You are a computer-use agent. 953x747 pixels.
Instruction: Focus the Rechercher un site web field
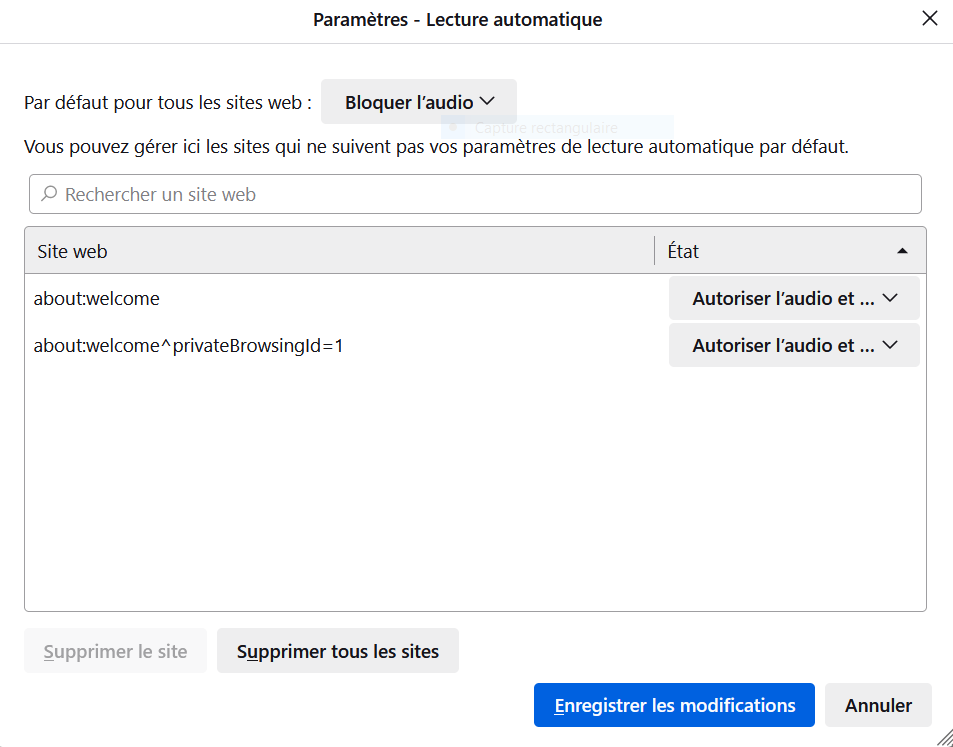[x=480, y=194]
